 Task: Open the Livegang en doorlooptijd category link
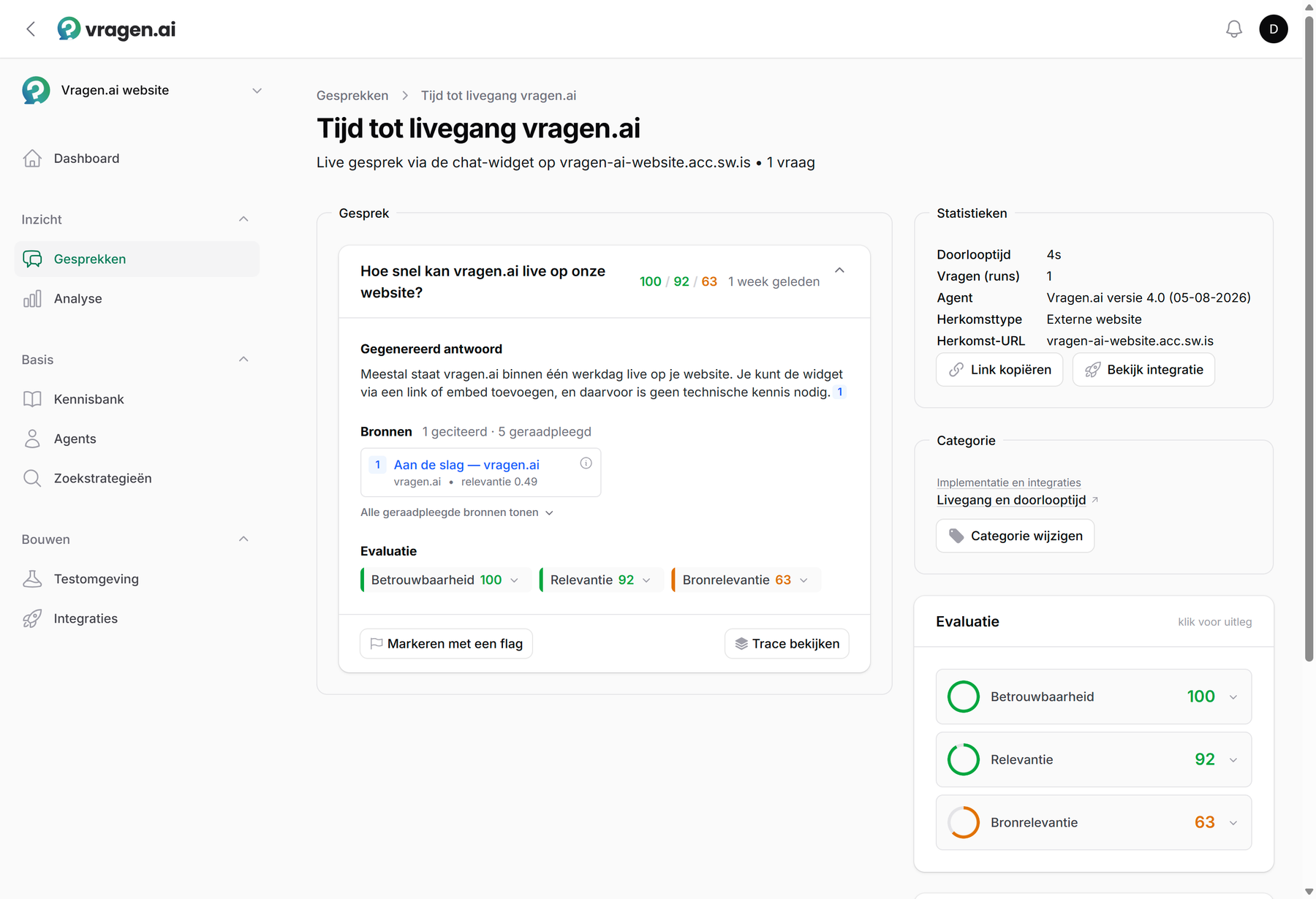pos(1011,500)
